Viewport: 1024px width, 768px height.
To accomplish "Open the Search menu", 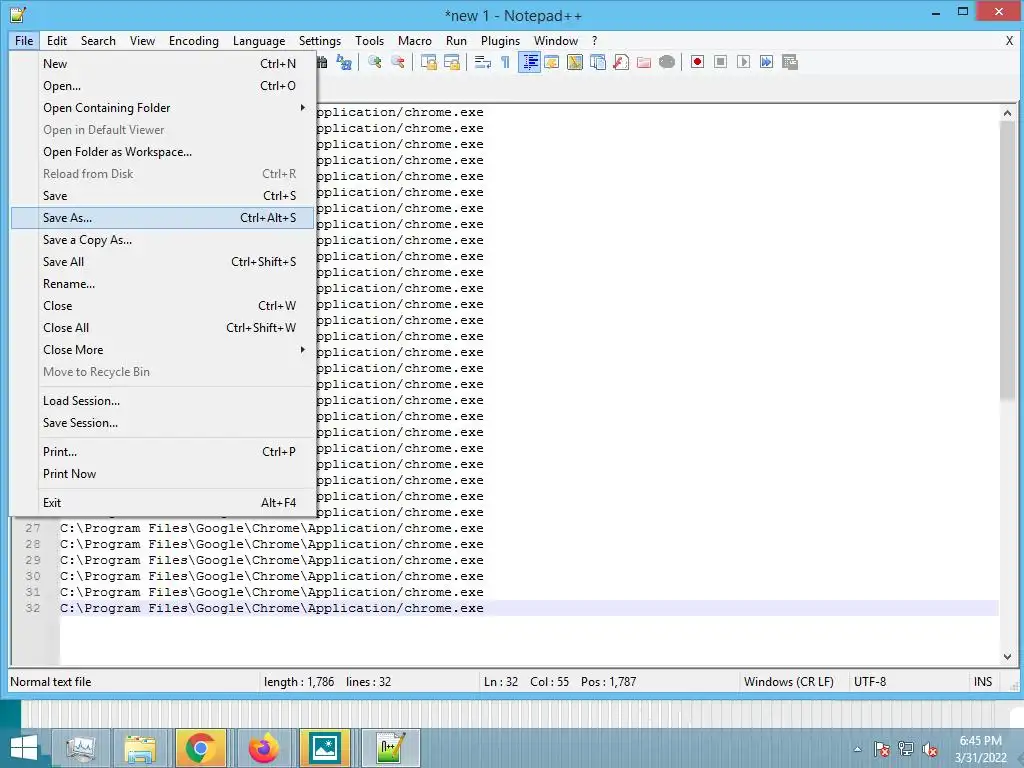I will coord(98,40).
